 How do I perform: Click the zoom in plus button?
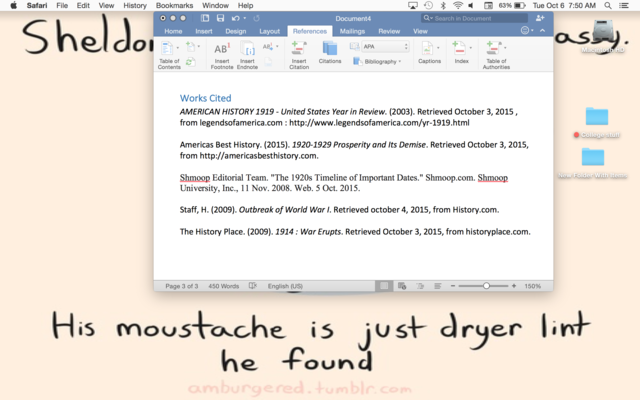[514, 286]
